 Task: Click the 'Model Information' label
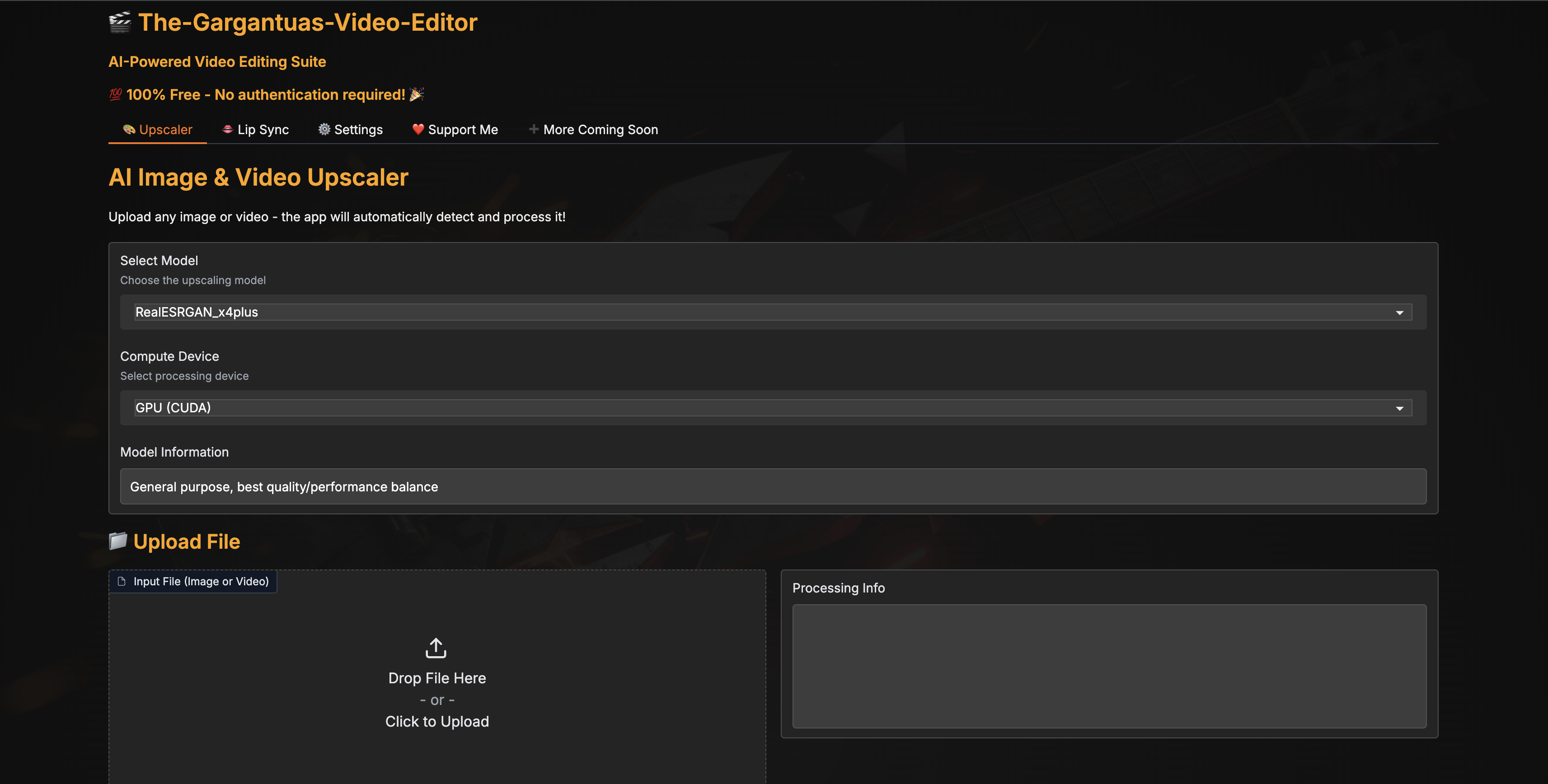[x=174, y=452]
